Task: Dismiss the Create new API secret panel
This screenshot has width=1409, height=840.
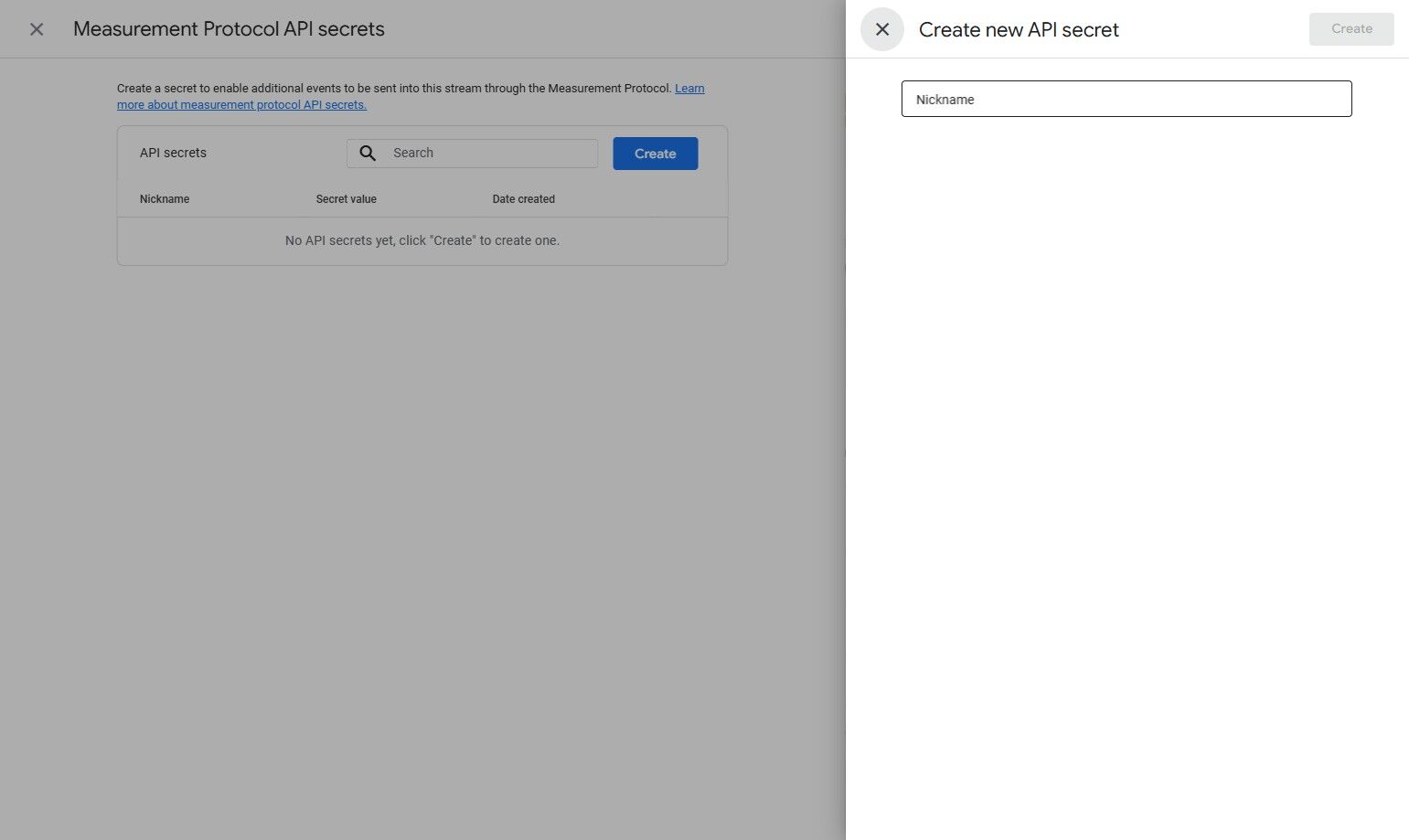Action: 881,28
